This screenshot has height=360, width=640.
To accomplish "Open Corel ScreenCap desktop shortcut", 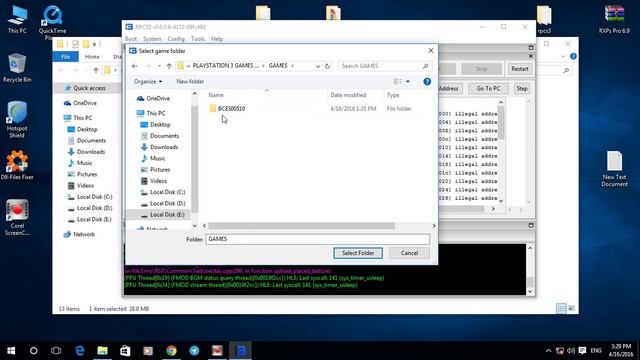I will coord(17,217).
